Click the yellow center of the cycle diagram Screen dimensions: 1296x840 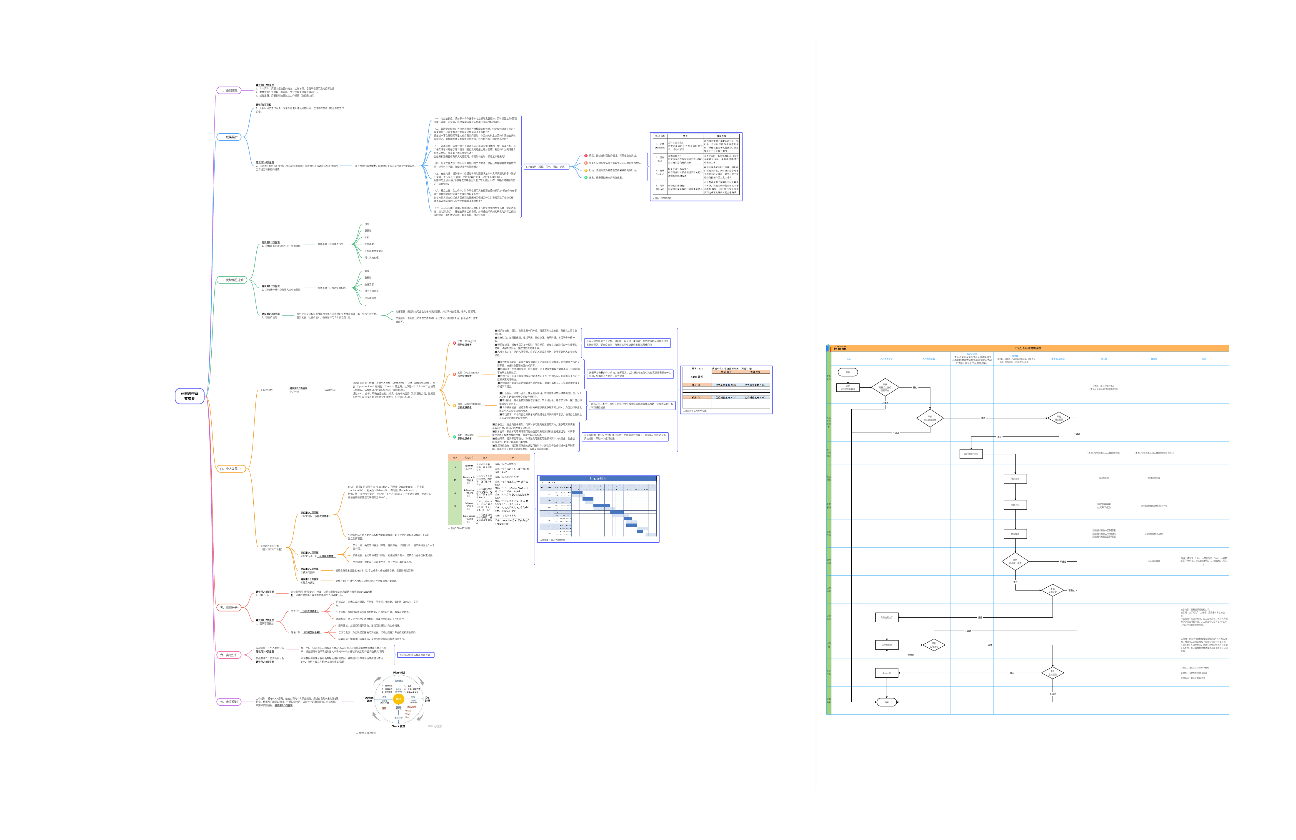click(x=398, y=701)
